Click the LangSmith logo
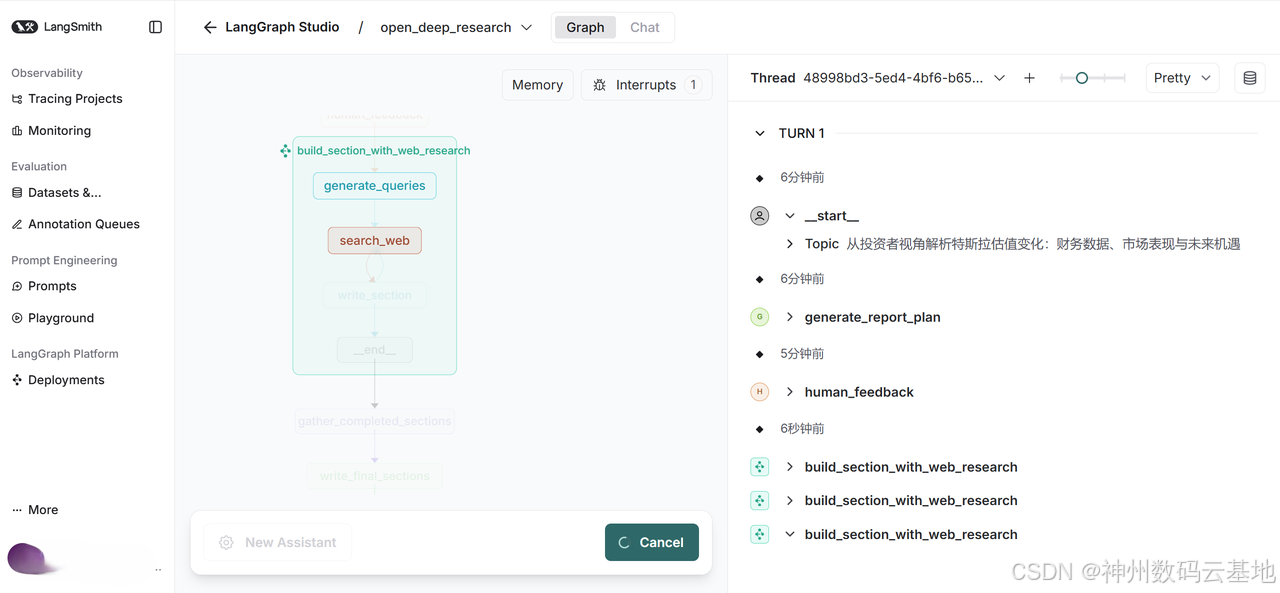Viewport: 1280px width, 593px height. pyautogui.click(x=57, y=27)
